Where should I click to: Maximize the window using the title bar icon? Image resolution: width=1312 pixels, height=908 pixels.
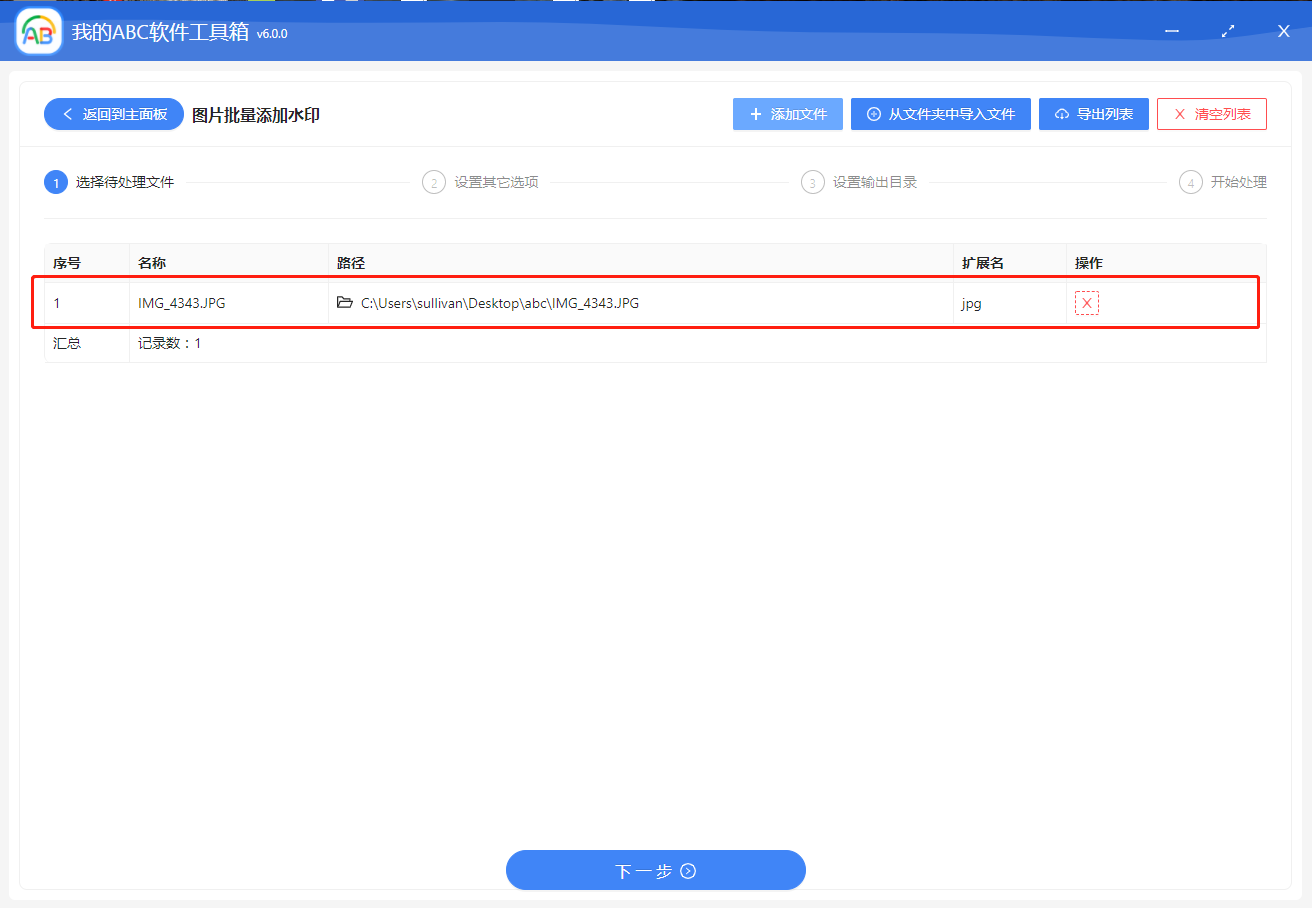click(x=1228, y=32)
